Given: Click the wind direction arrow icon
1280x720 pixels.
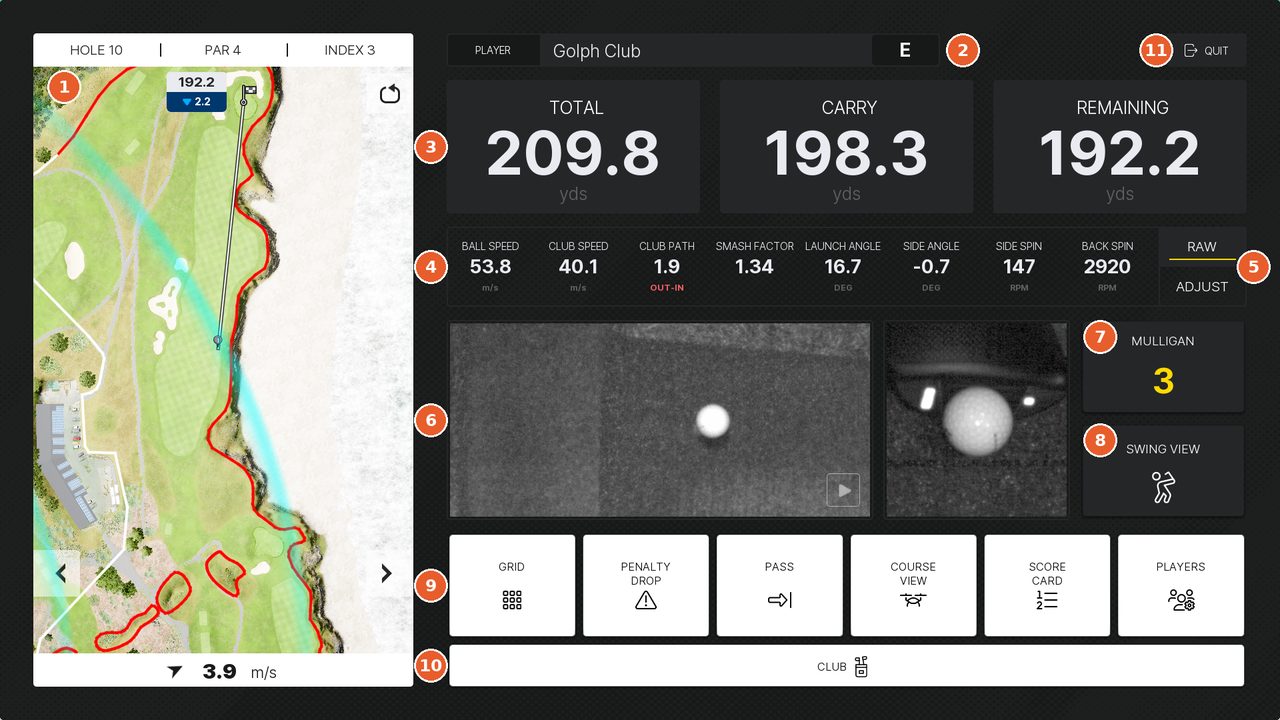Looking at the screenshot, I should [176, 672].
